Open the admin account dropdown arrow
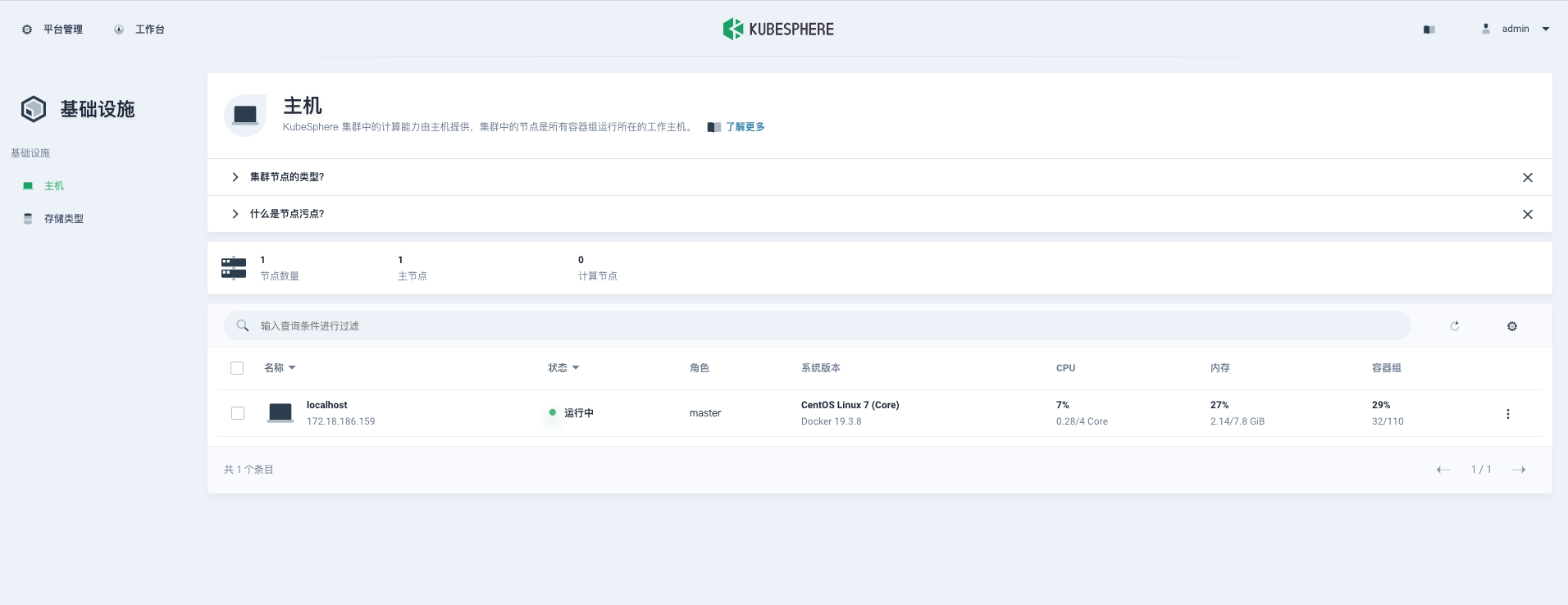The image size is (1568, 605). pyautogui.click(x=1546, y=29)
